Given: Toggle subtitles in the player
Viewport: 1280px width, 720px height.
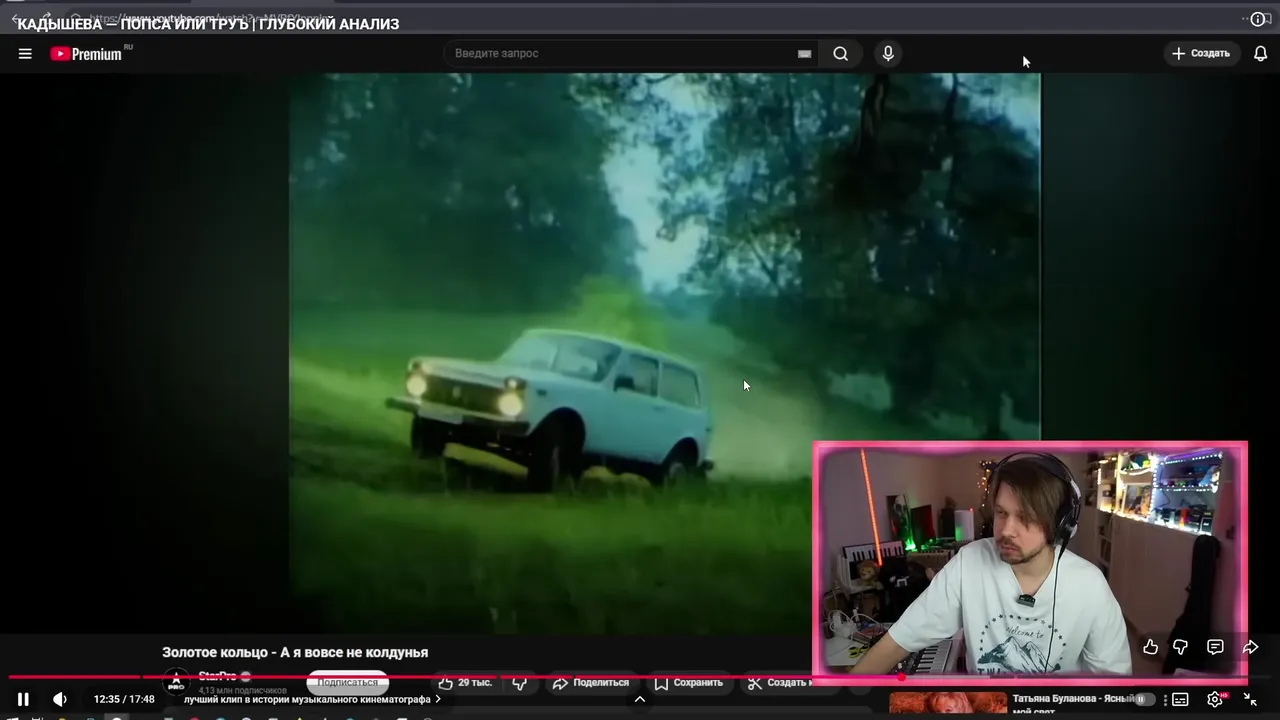Looking at the screenshot, I should point(1180,699).
